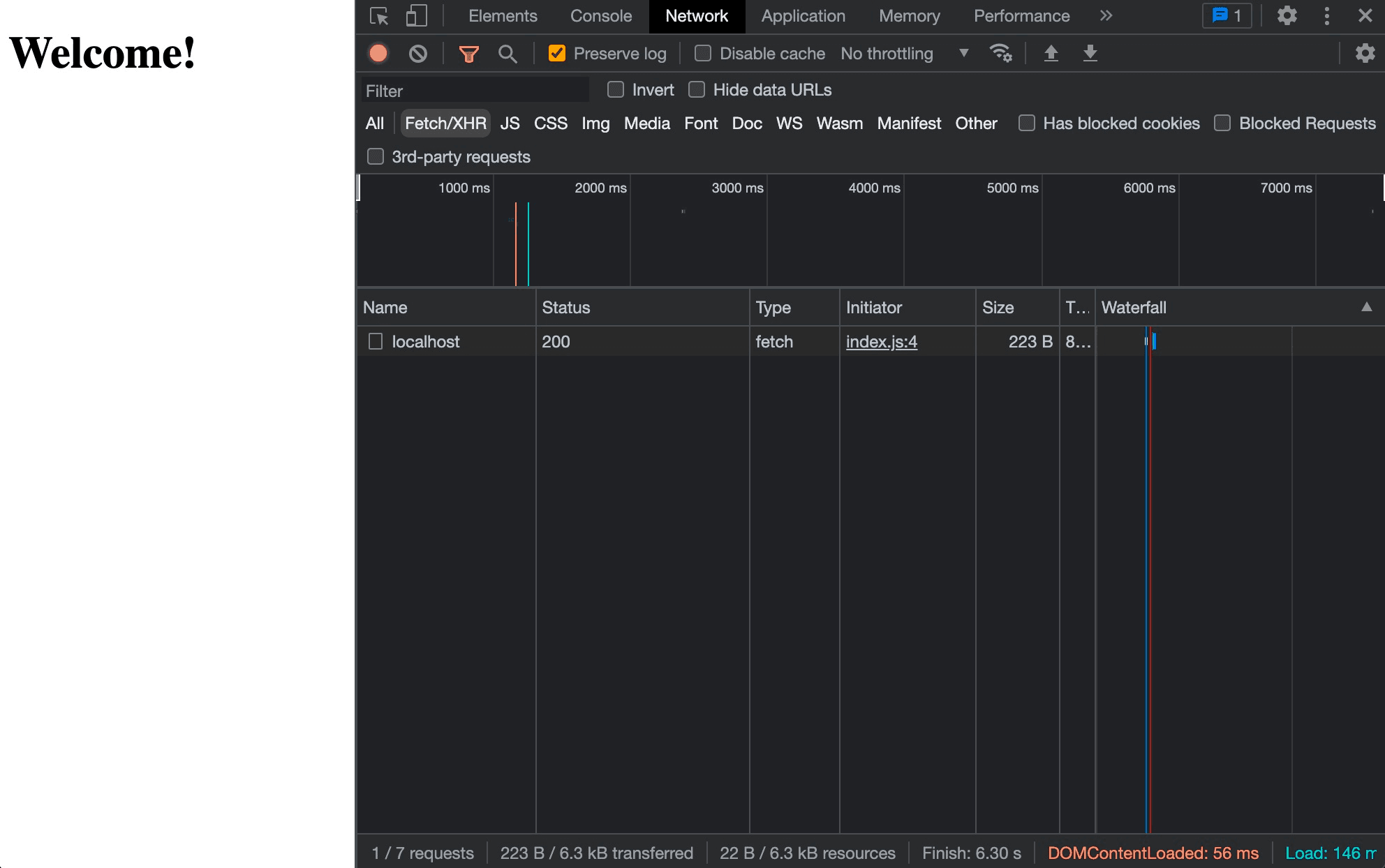Toggle the 3rd-party requests checkbox
Image resolution: width=1385 pixels, height=868 pixels.
pyautogui.click(x=375, y=156)
